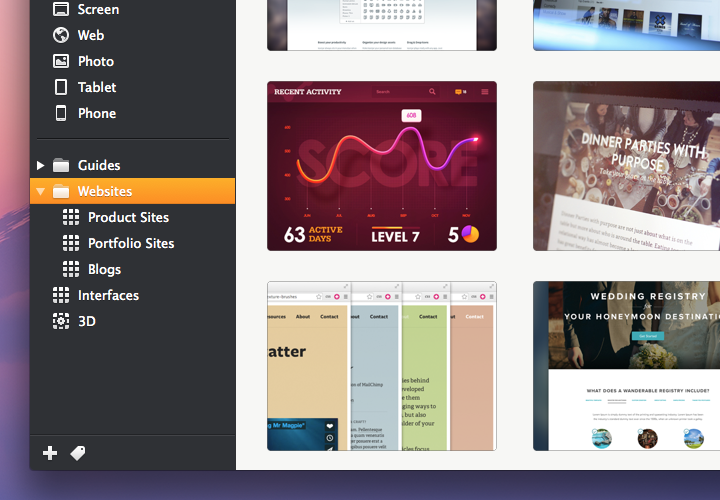Select the icon grid website thumbnail
The height and width of the screenshot is (500, 720).
(x=382, y=25)
